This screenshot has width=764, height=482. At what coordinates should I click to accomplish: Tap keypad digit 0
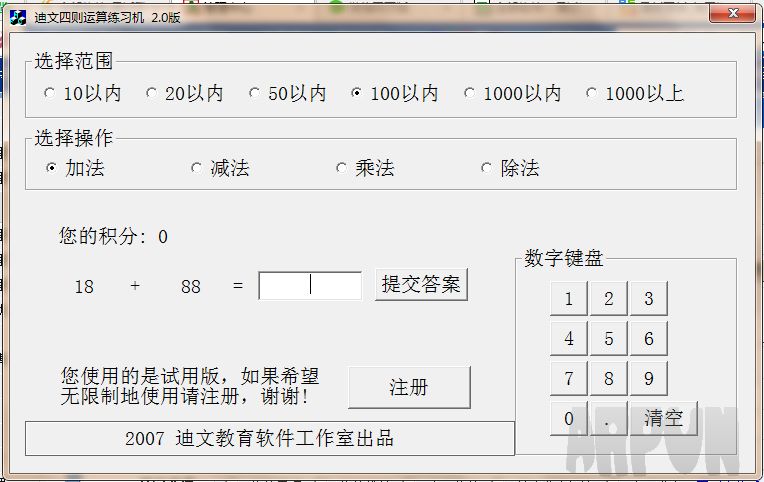(569, 418)
